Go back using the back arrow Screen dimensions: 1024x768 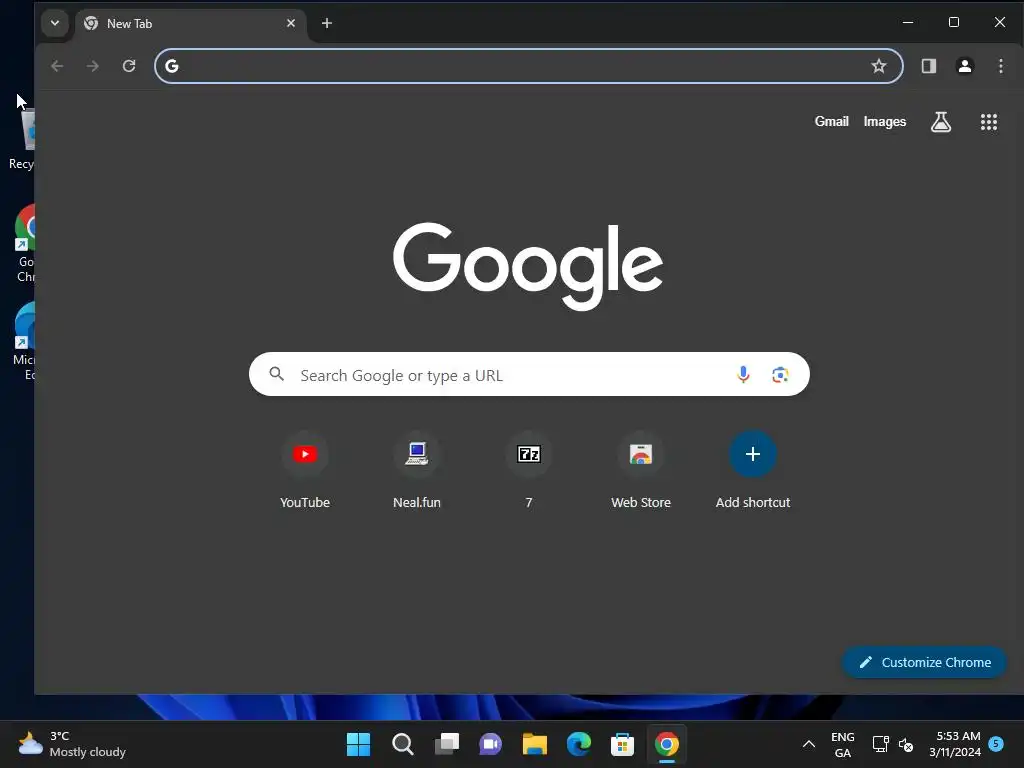pyautogui.click(x=57, y=66)
